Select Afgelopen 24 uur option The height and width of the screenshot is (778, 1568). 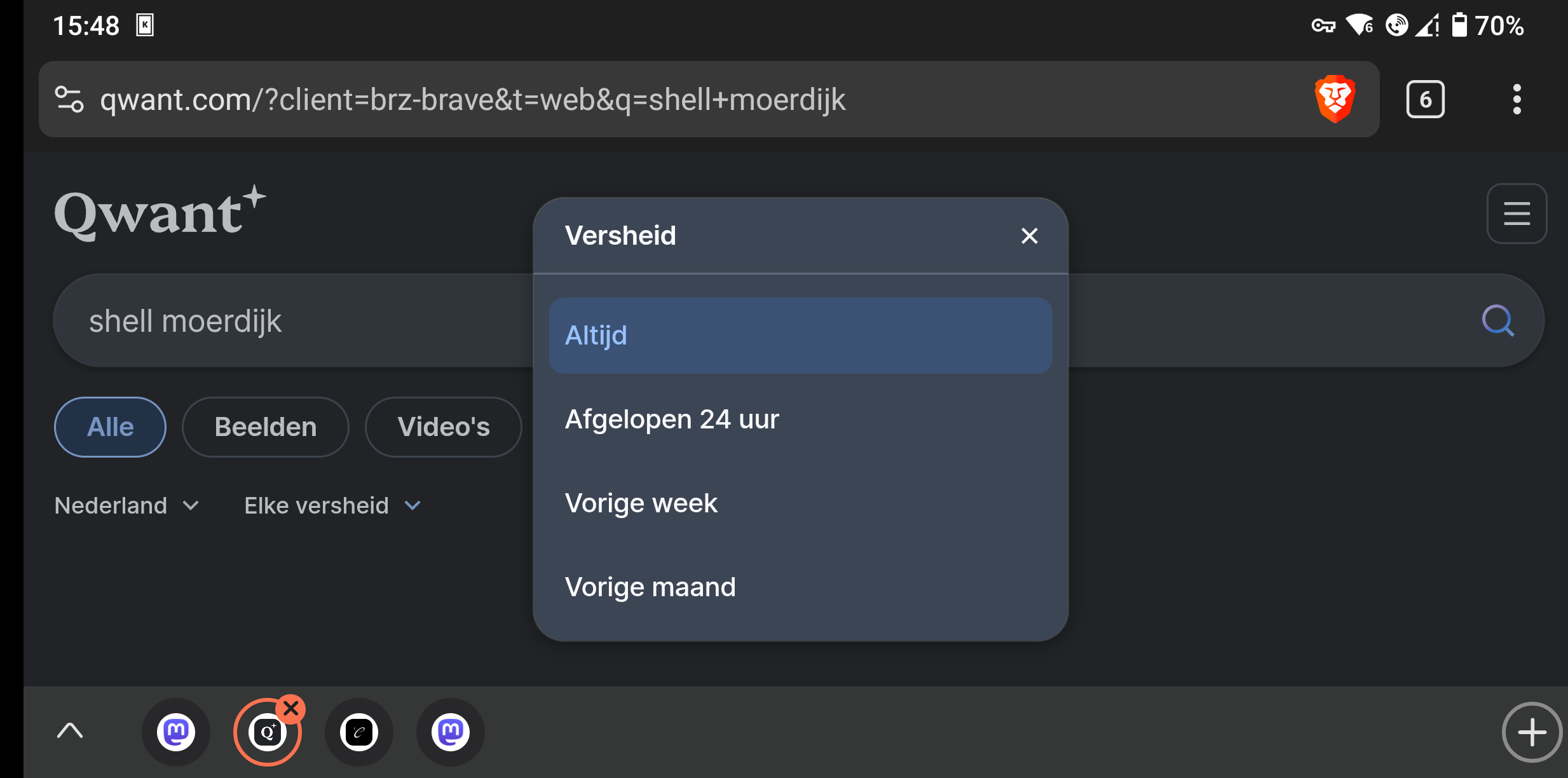(x=800, y=419)
